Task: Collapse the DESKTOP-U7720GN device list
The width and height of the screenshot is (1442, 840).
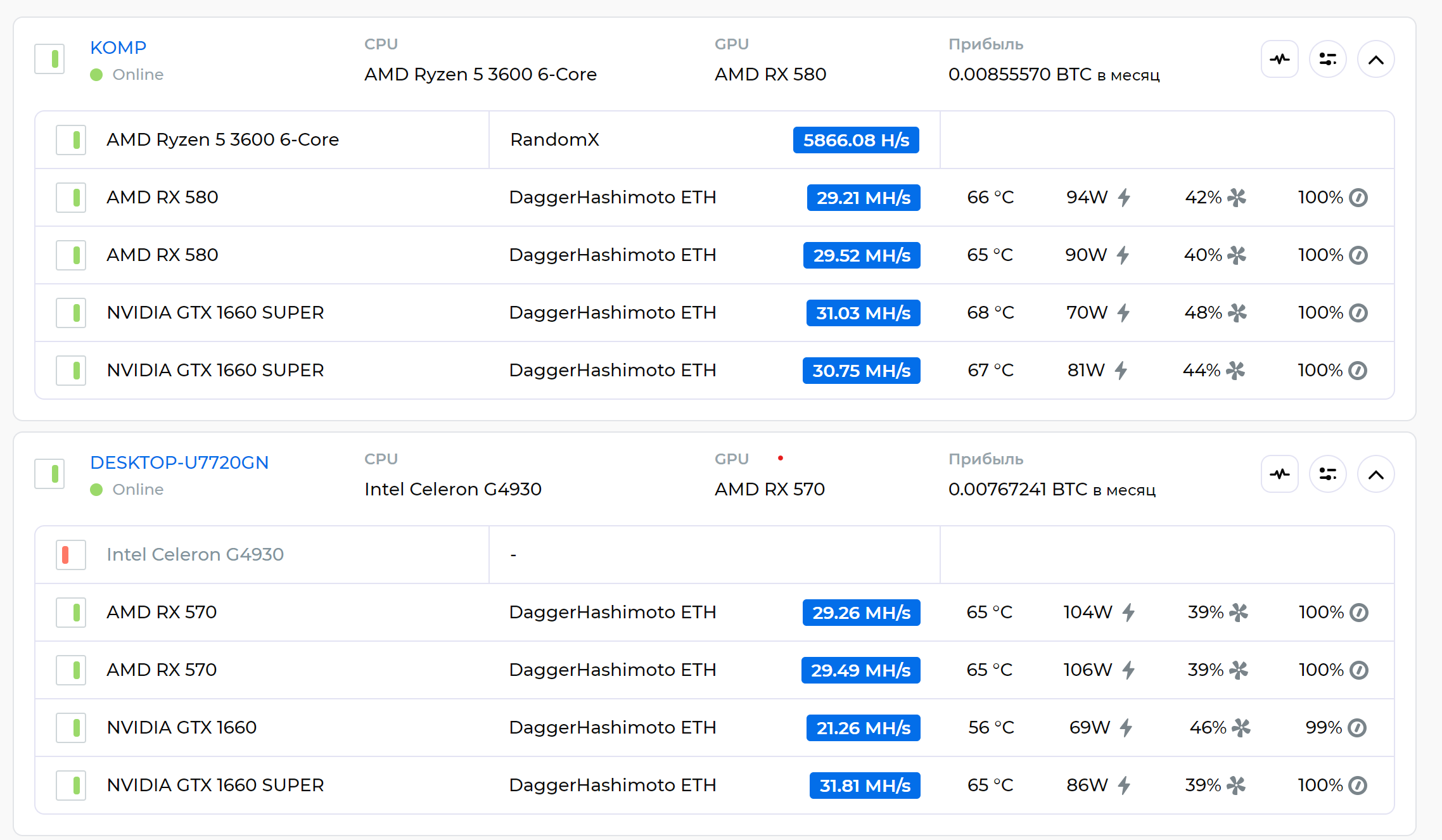Action: click(1375, 474)
